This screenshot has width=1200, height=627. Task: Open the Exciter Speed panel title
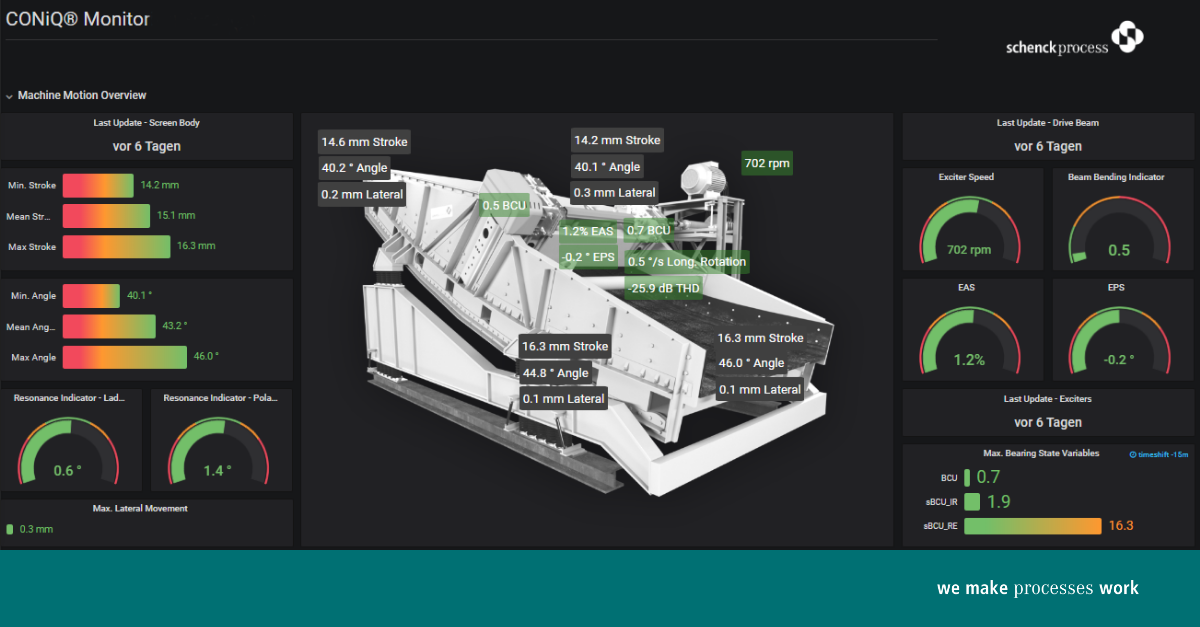coord(966,177)
